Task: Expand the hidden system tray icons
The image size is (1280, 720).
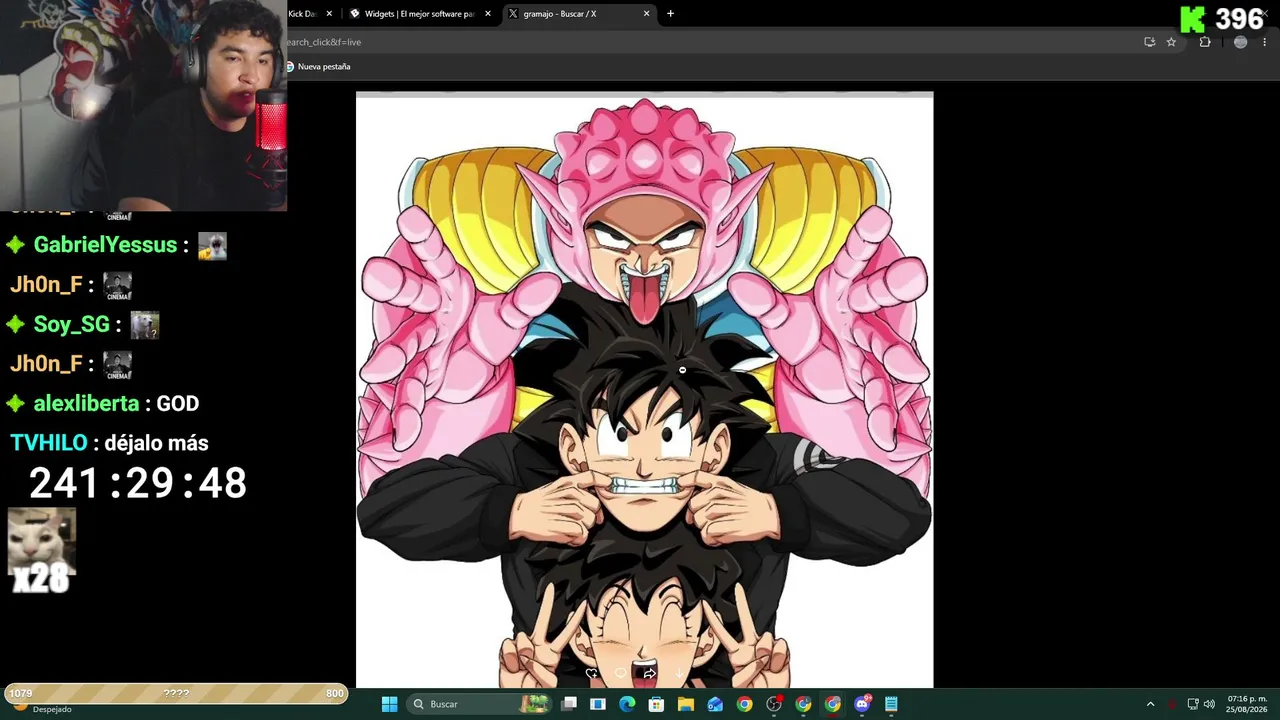Action: click(1150, 704)
